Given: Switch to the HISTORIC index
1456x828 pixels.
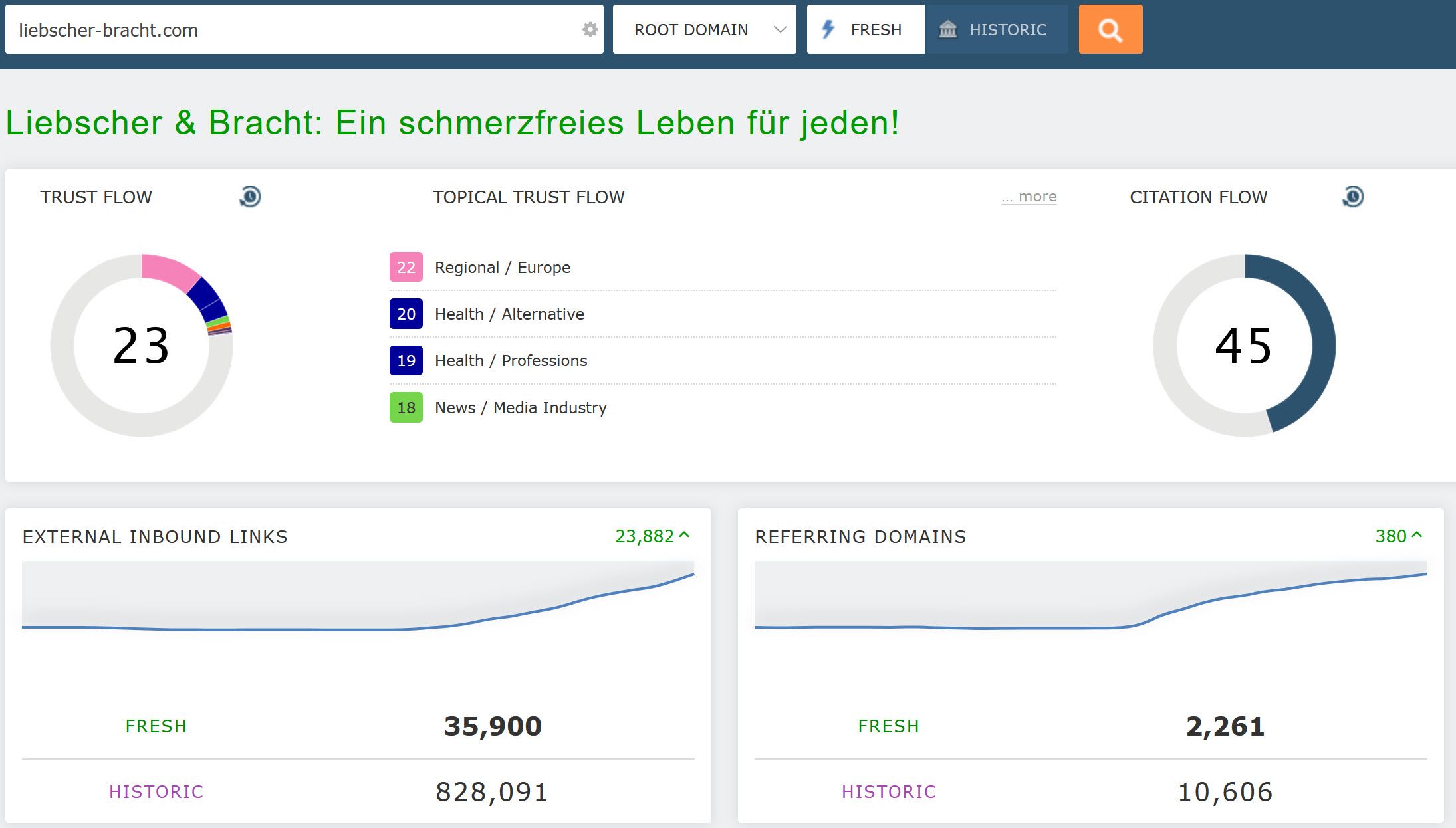Looking at the screenshot, I should coord(997,29).
